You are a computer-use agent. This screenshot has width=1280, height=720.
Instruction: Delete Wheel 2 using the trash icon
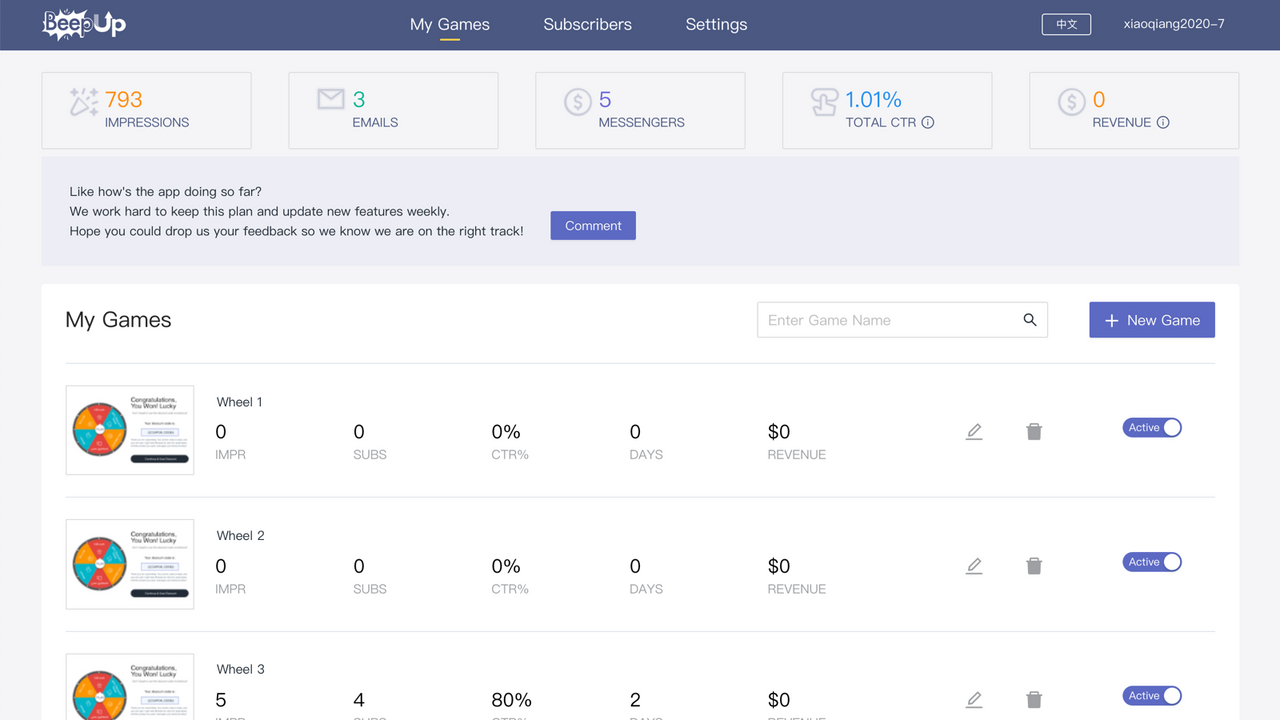click(x=1034, y=565)
